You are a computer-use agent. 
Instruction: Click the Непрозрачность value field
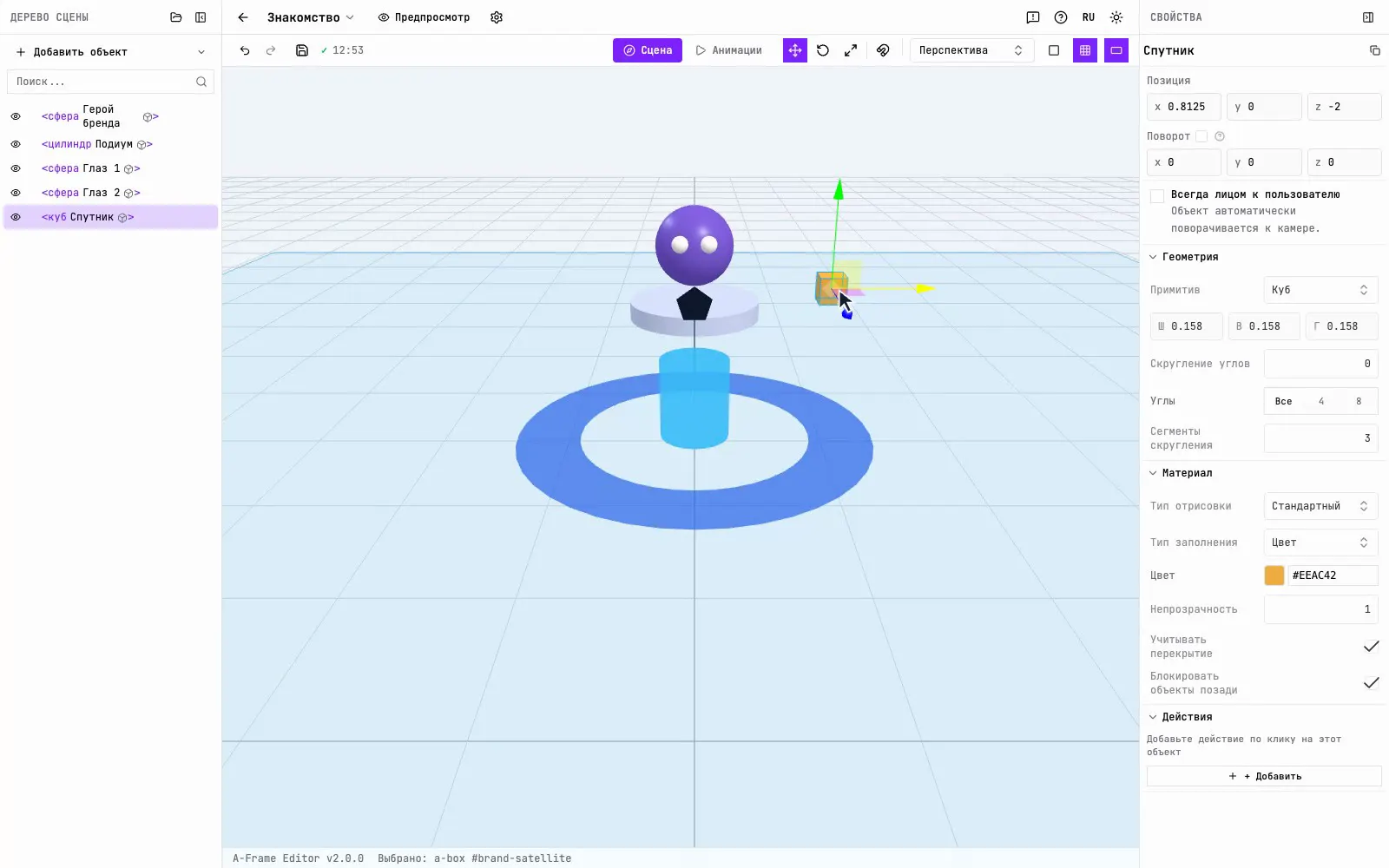tap(1320, 609)
